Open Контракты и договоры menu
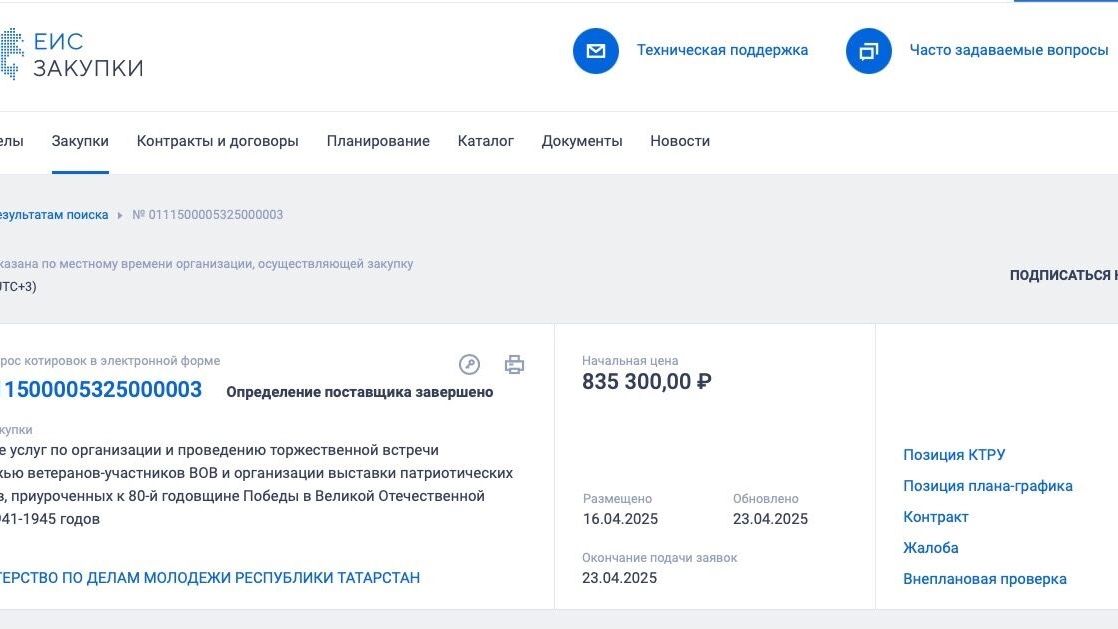This screenshot has width=1118, height=629. (x=217, y=141)
